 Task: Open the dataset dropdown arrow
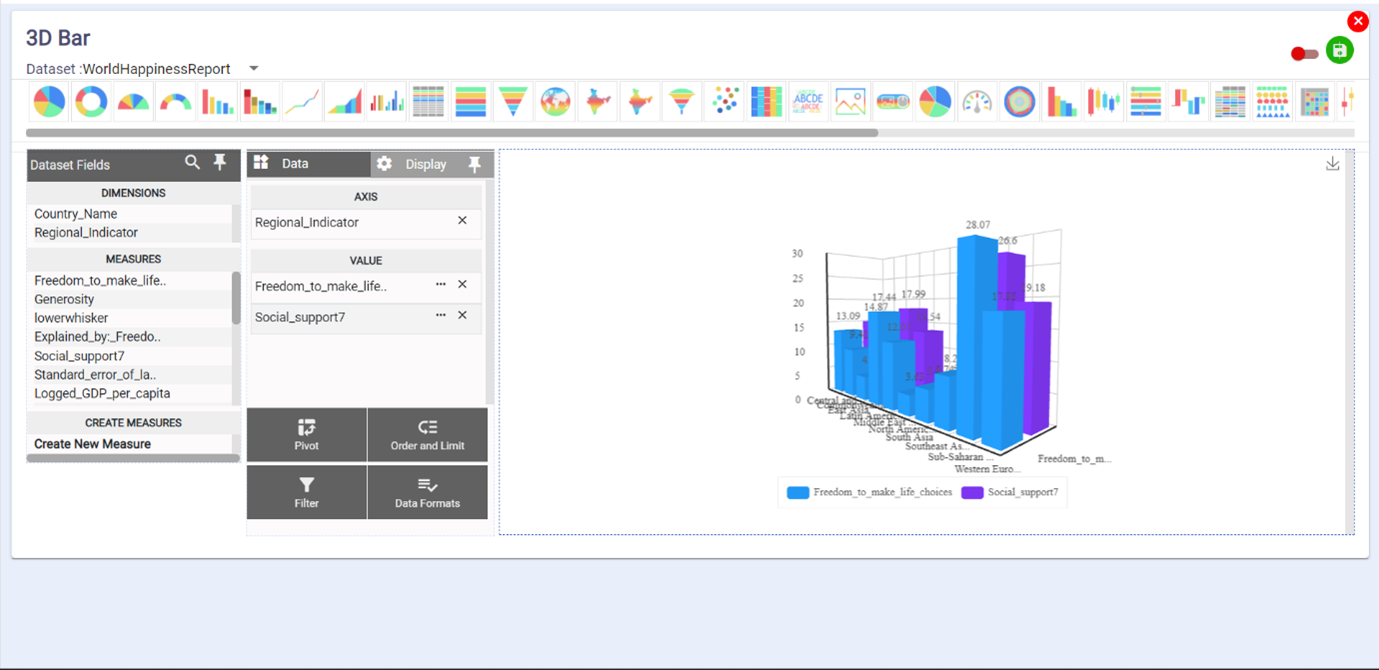(253, 69)
